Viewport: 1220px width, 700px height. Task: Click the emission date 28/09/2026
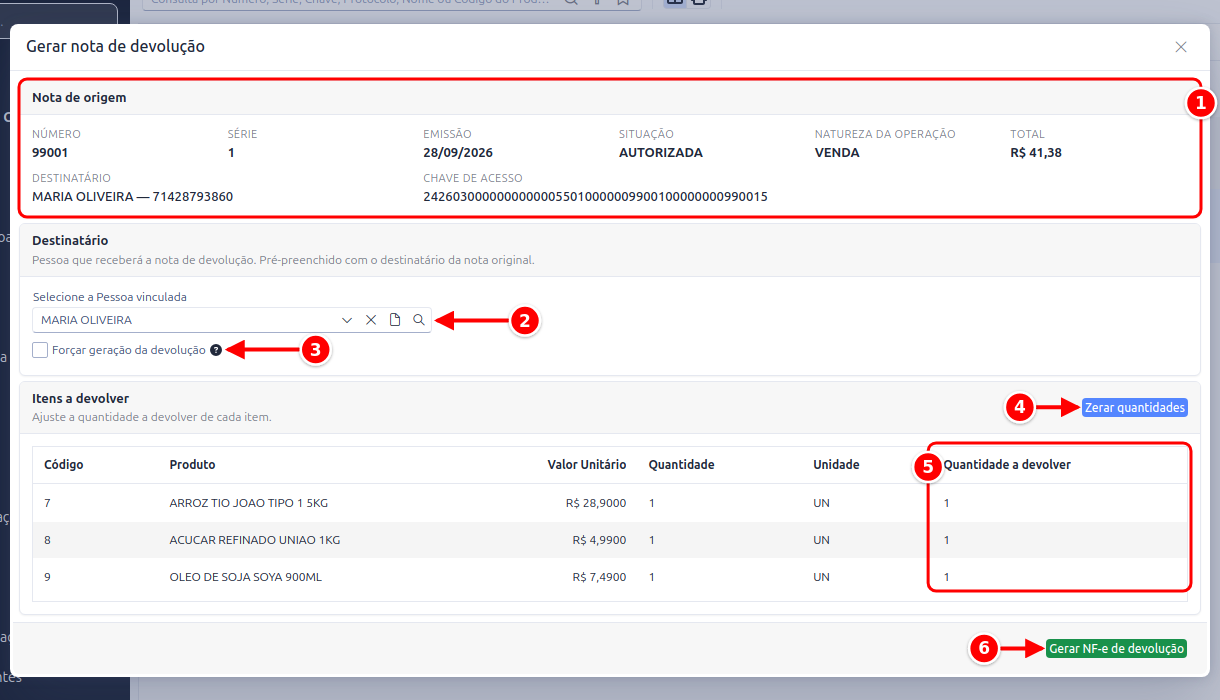[x=458, y=153]
